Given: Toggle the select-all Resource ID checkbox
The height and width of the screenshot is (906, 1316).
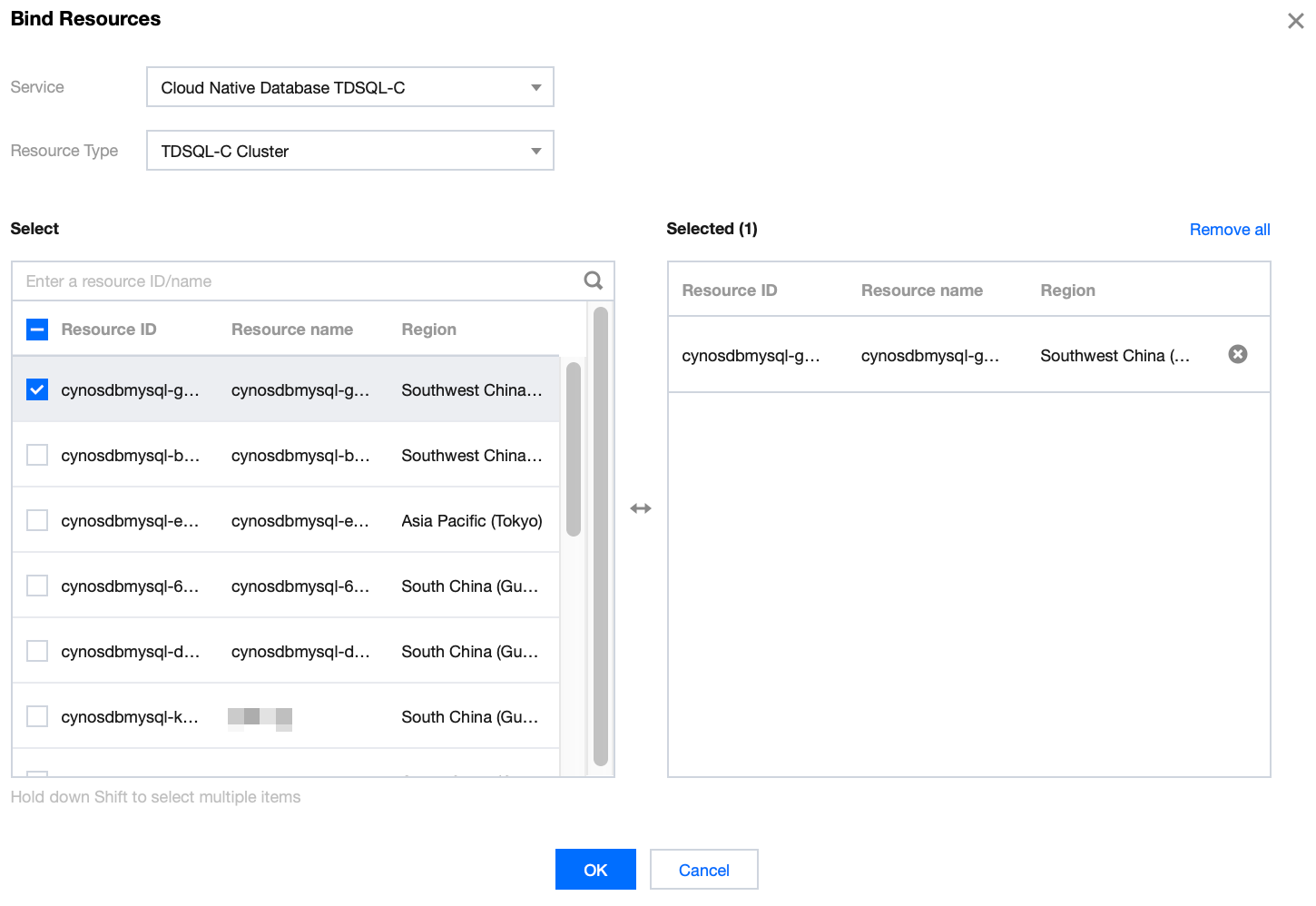Looking at the screenshot, I should (x=37, y=330).
